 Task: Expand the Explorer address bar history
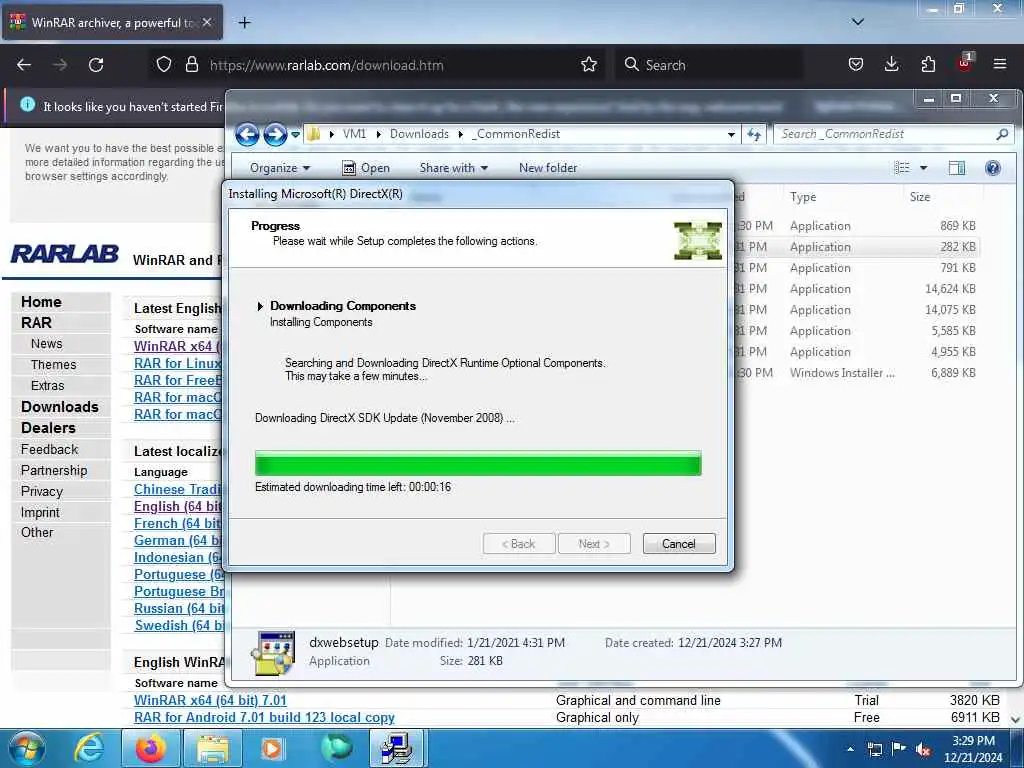click(731, 135)
